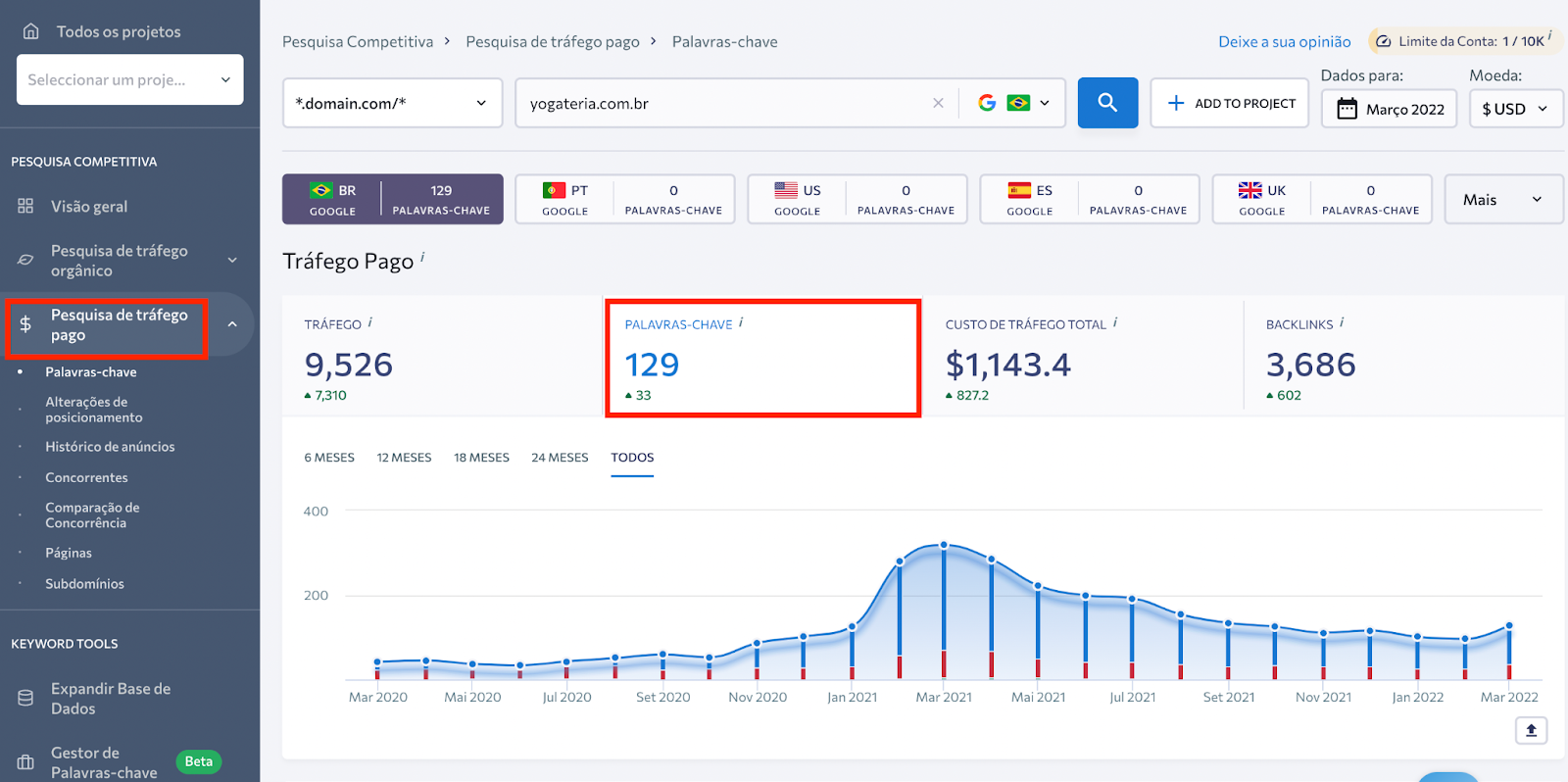Open Todos os projetos in sidebar
Image resolution: width=1568 pixels, height=782 pixels.
(x=119, y=31)
